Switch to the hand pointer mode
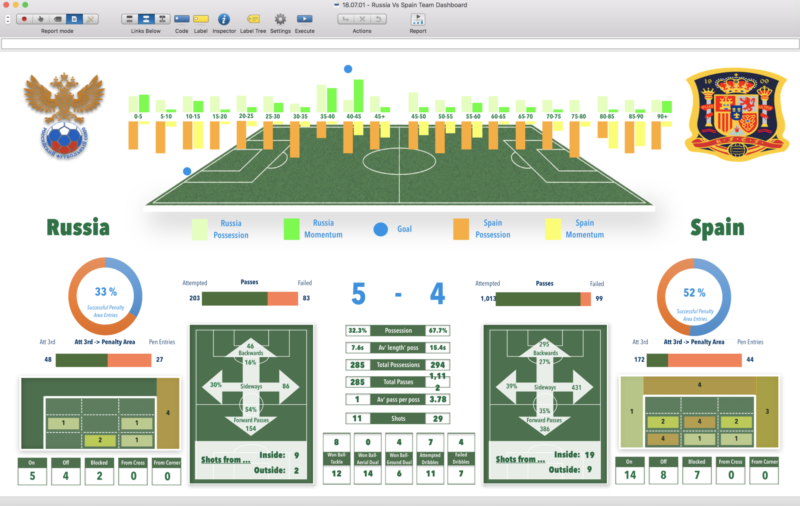800x506 pixels. point(40,19)
